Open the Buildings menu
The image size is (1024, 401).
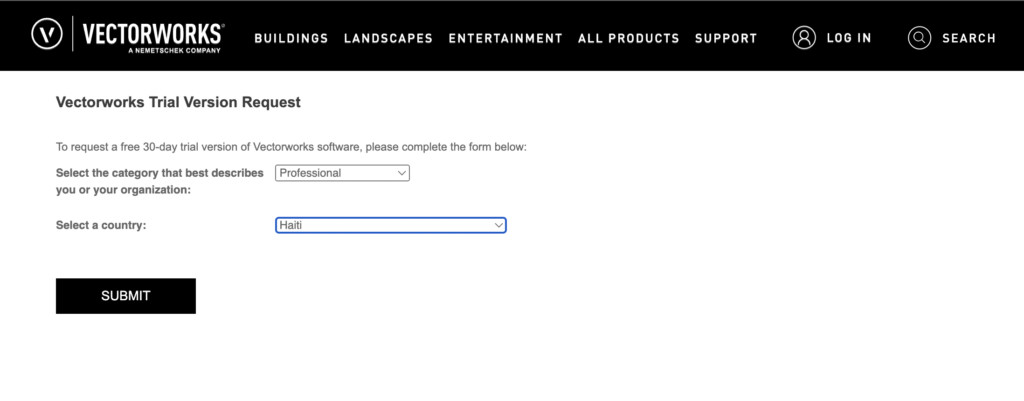[x=291, y=39]
